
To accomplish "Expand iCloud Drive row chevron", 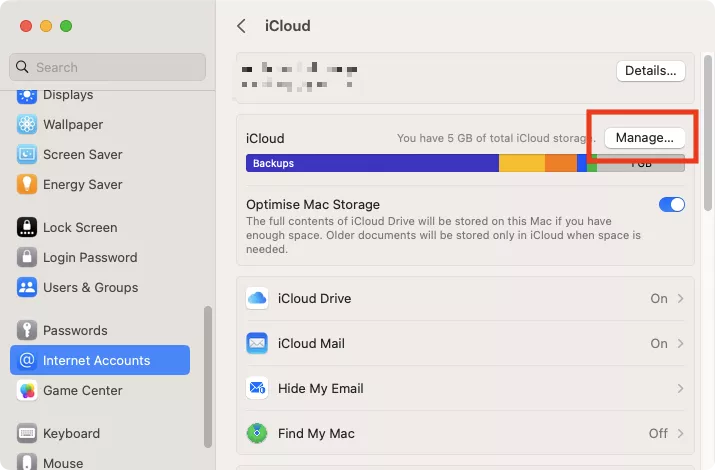I will click(x=681, y=298).
